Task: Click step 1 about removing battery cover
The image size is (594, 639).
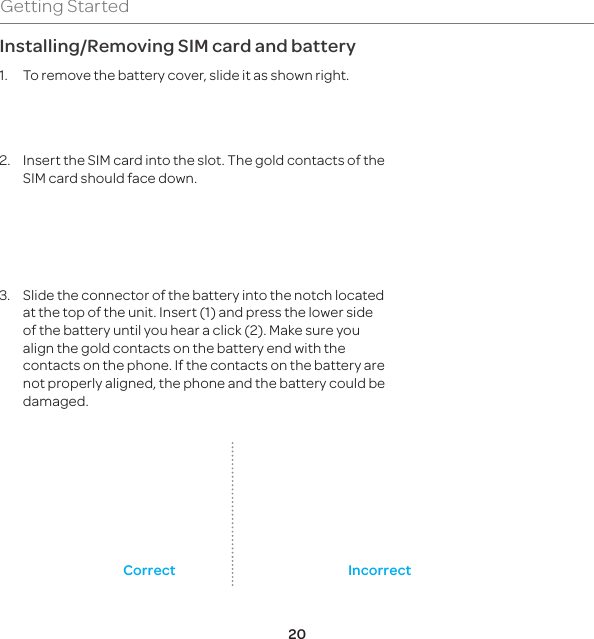Action: 186,76
